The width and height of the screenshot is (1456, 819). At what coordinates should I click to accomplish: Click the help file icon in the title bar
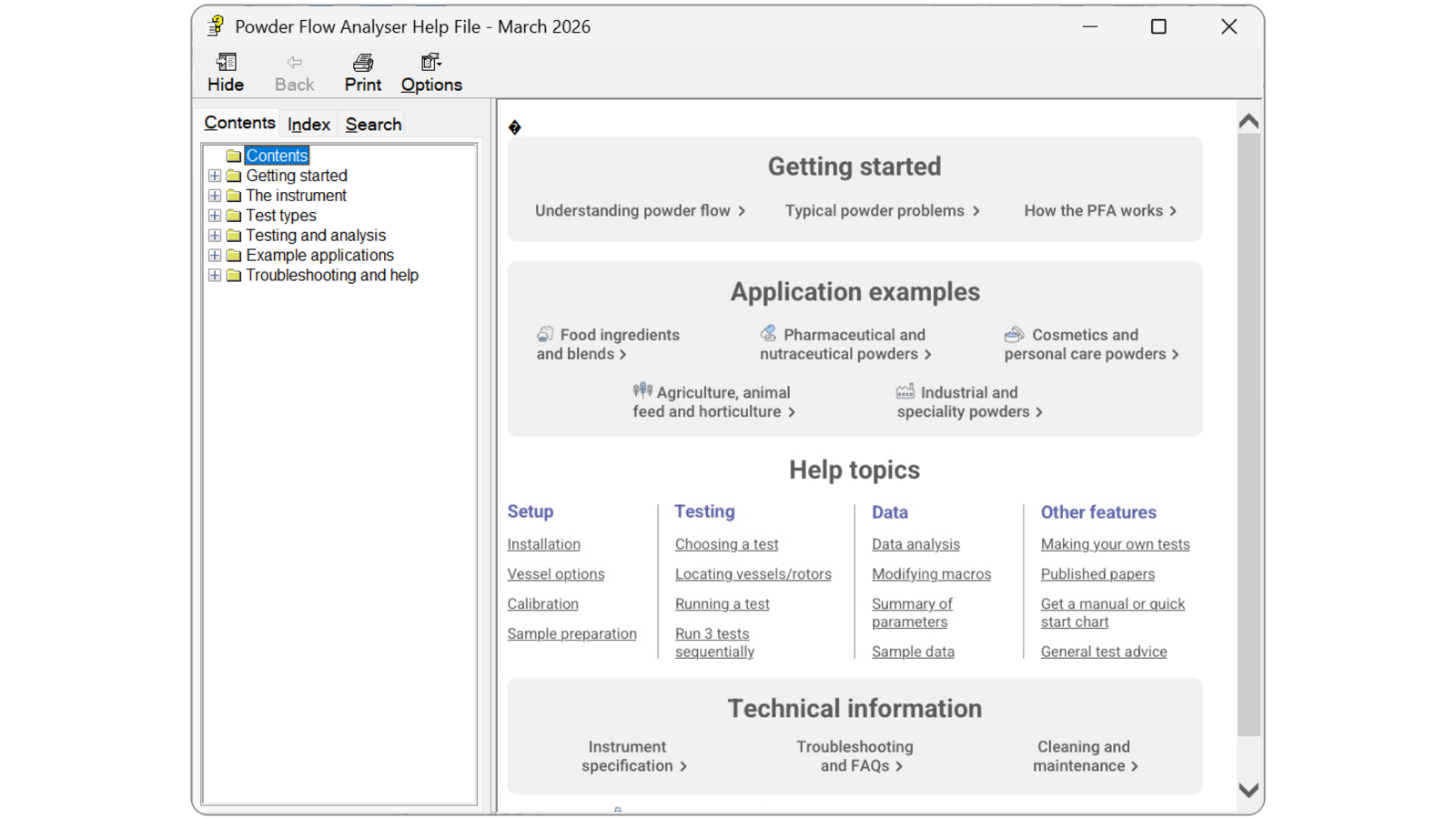coord(216,26)
